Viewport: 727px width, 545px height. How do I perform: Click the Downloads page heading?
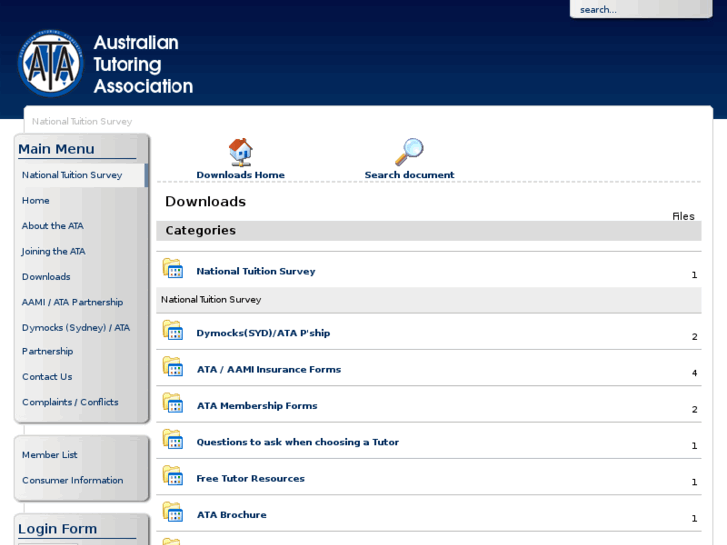[x=205, y=201]
